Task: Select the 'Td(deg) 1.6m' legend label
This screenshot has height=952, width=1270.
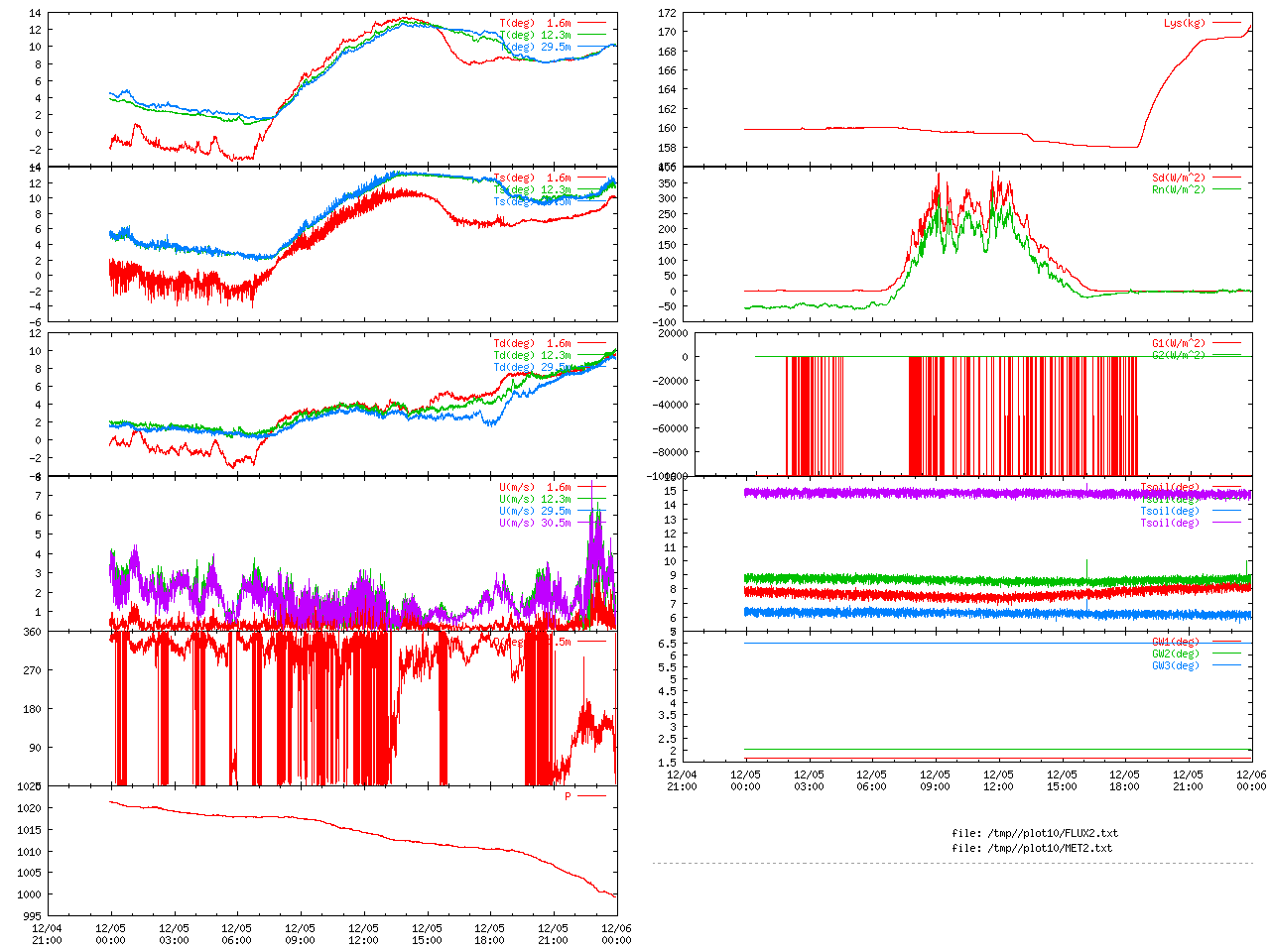Action: (x=532, y=343)
